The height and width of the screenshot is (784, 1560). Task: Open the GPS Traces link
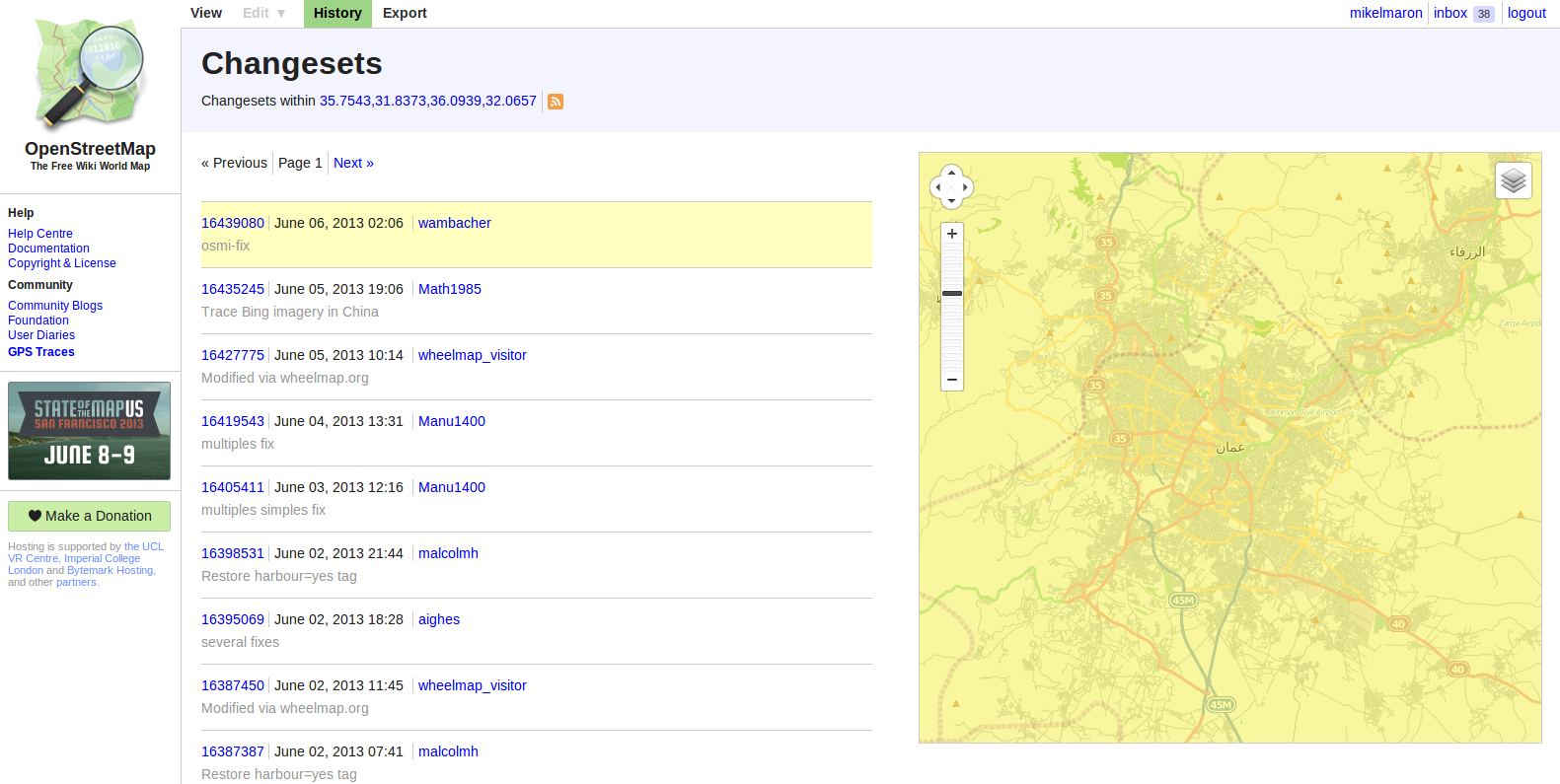41,352
